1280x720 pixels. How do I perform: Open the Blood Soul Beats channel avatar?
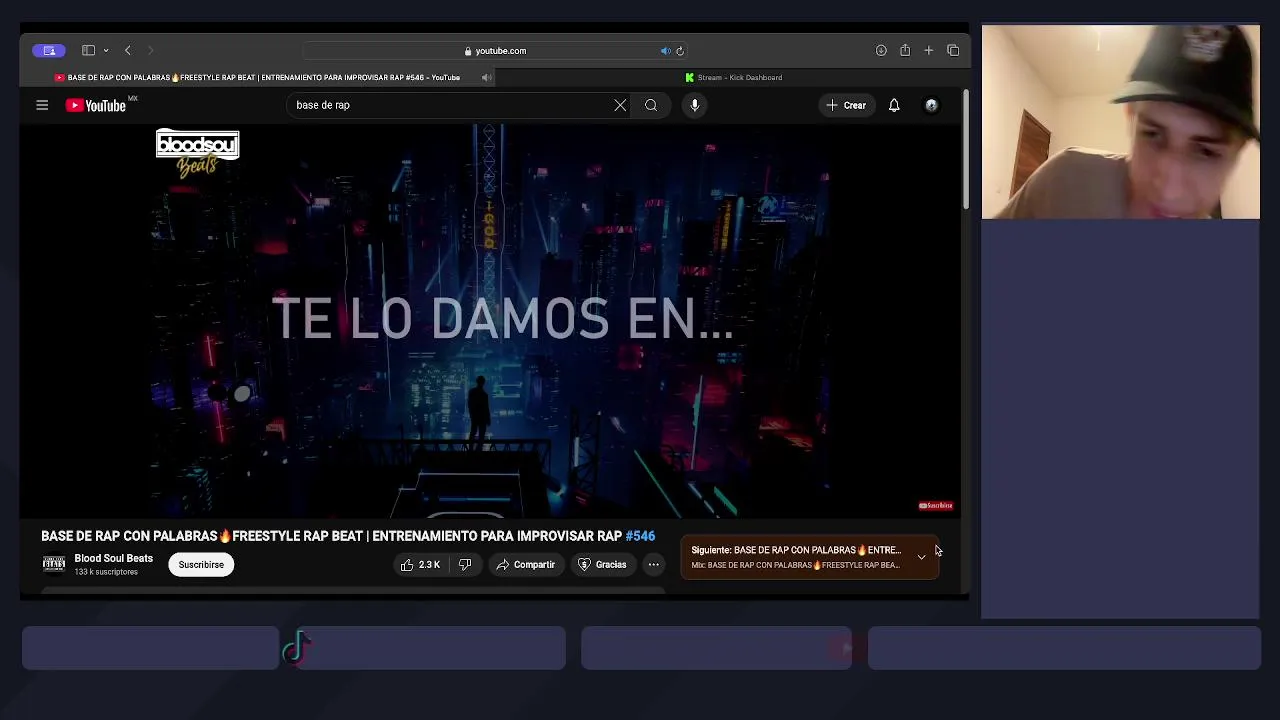click(54, 565)
